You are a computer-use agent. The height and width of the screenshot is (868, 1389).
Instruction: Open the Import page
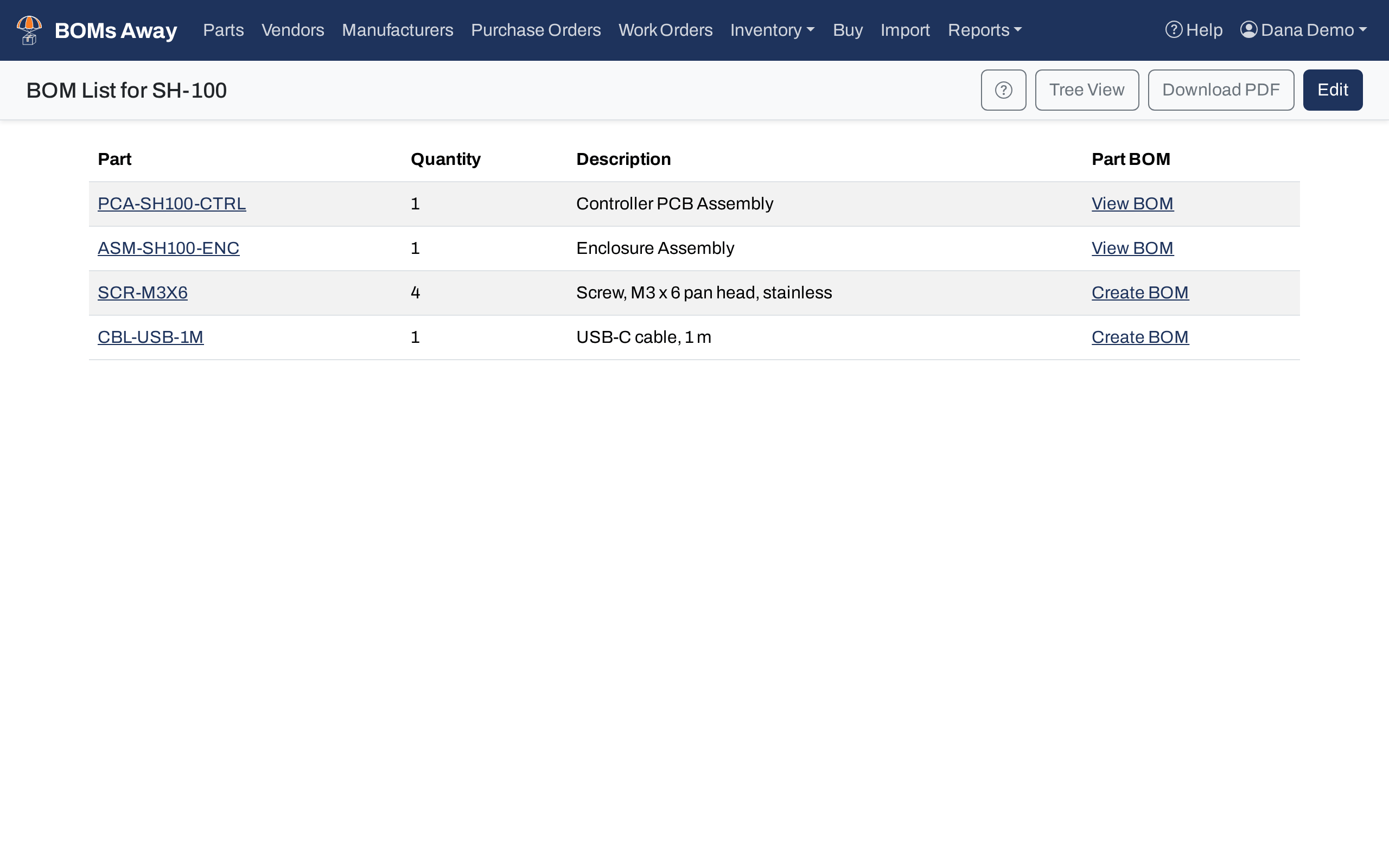(x=905, y=30)
